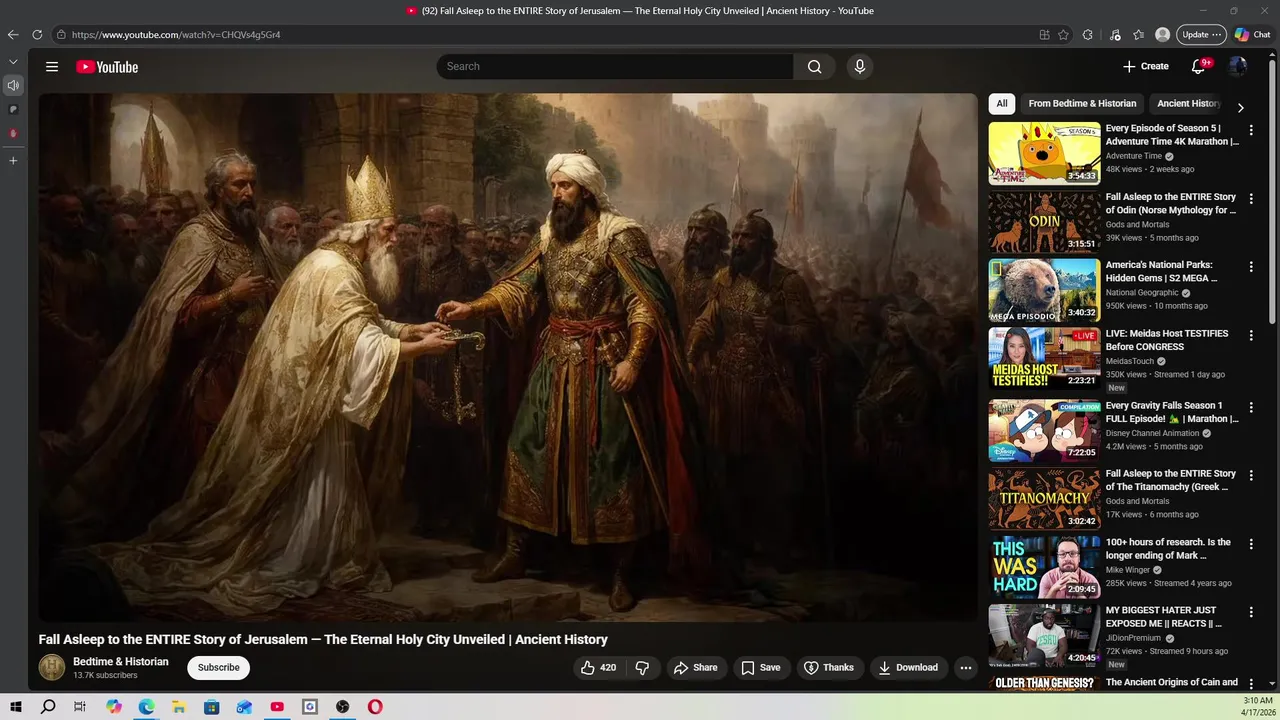Open options for Titanomachy video
The image size is (1280, 720).
(x=1251, y=475)
